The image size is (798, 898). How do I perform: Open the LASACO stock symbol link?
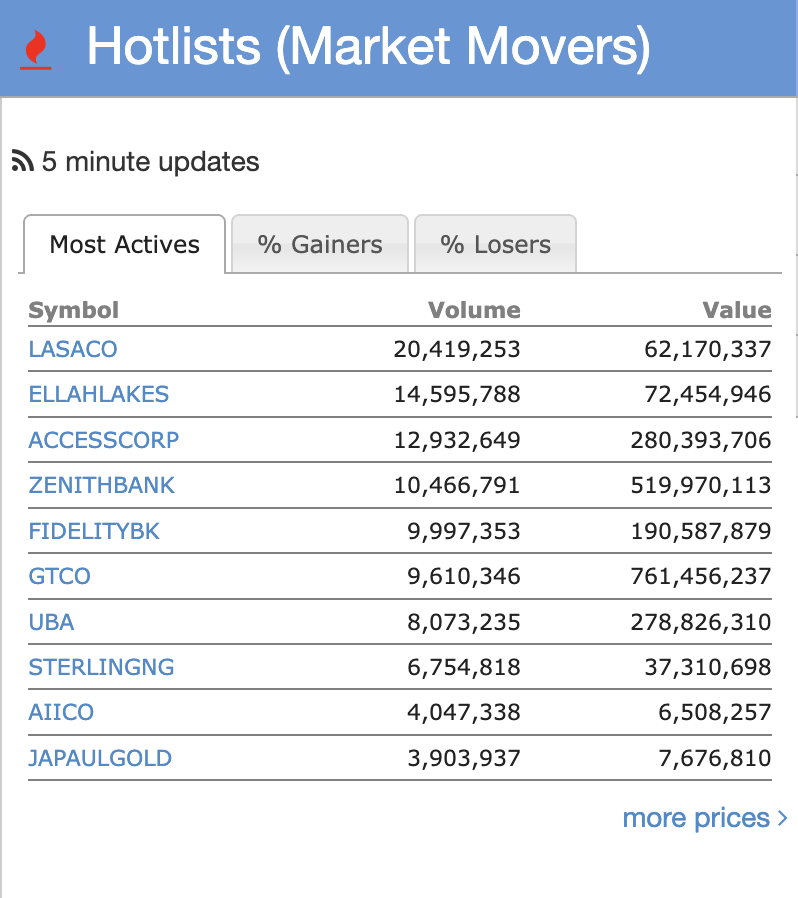73,349
